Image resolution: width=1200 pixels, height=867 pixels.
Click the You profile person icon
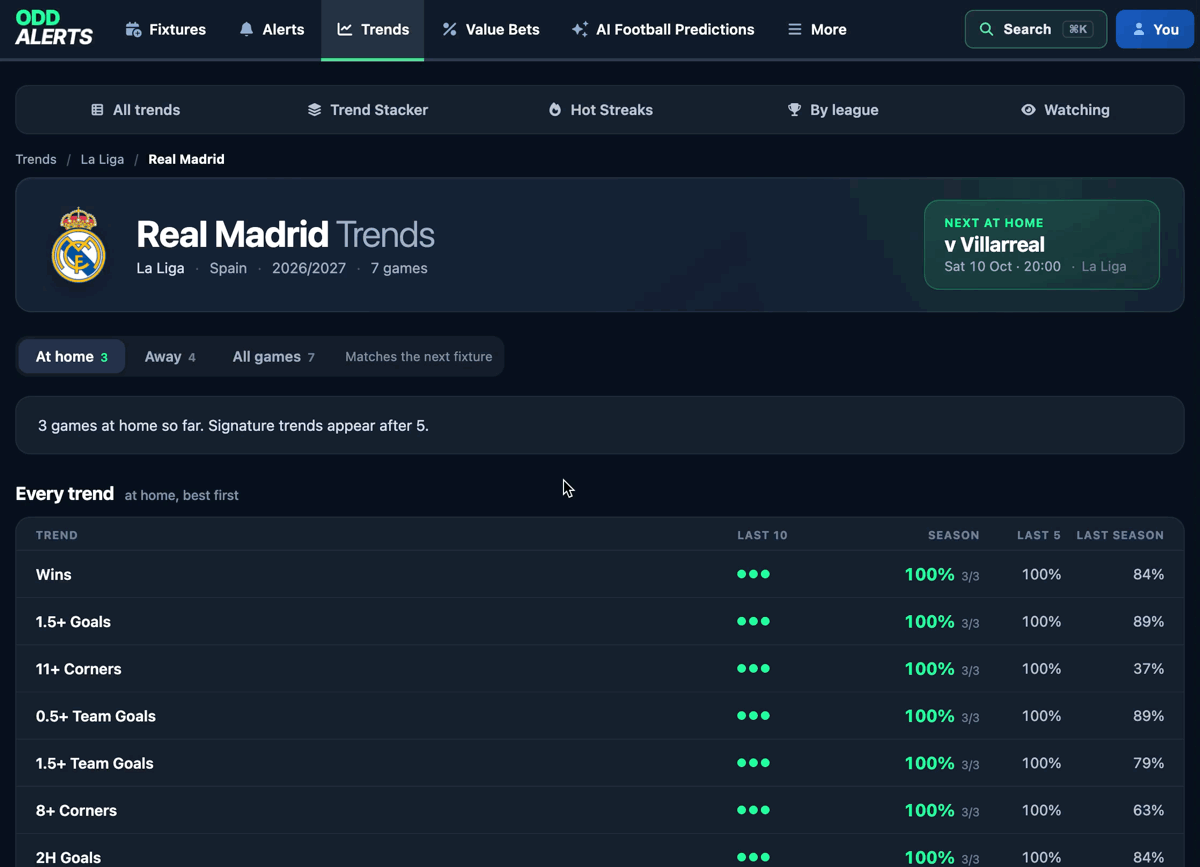(1138, 29)
